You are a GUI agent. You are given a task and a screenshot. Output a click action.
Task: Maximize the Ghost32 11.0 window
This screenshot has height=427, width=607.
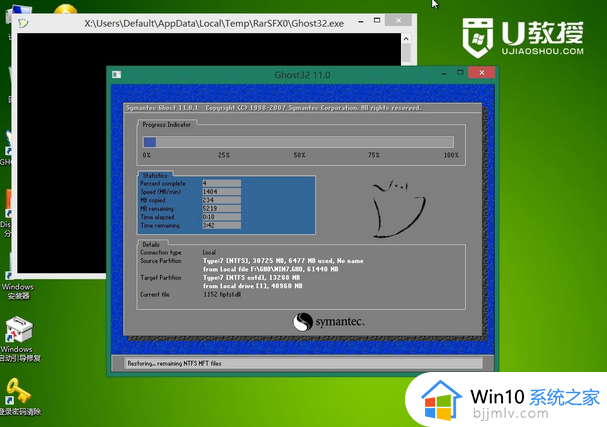point(460,73)
